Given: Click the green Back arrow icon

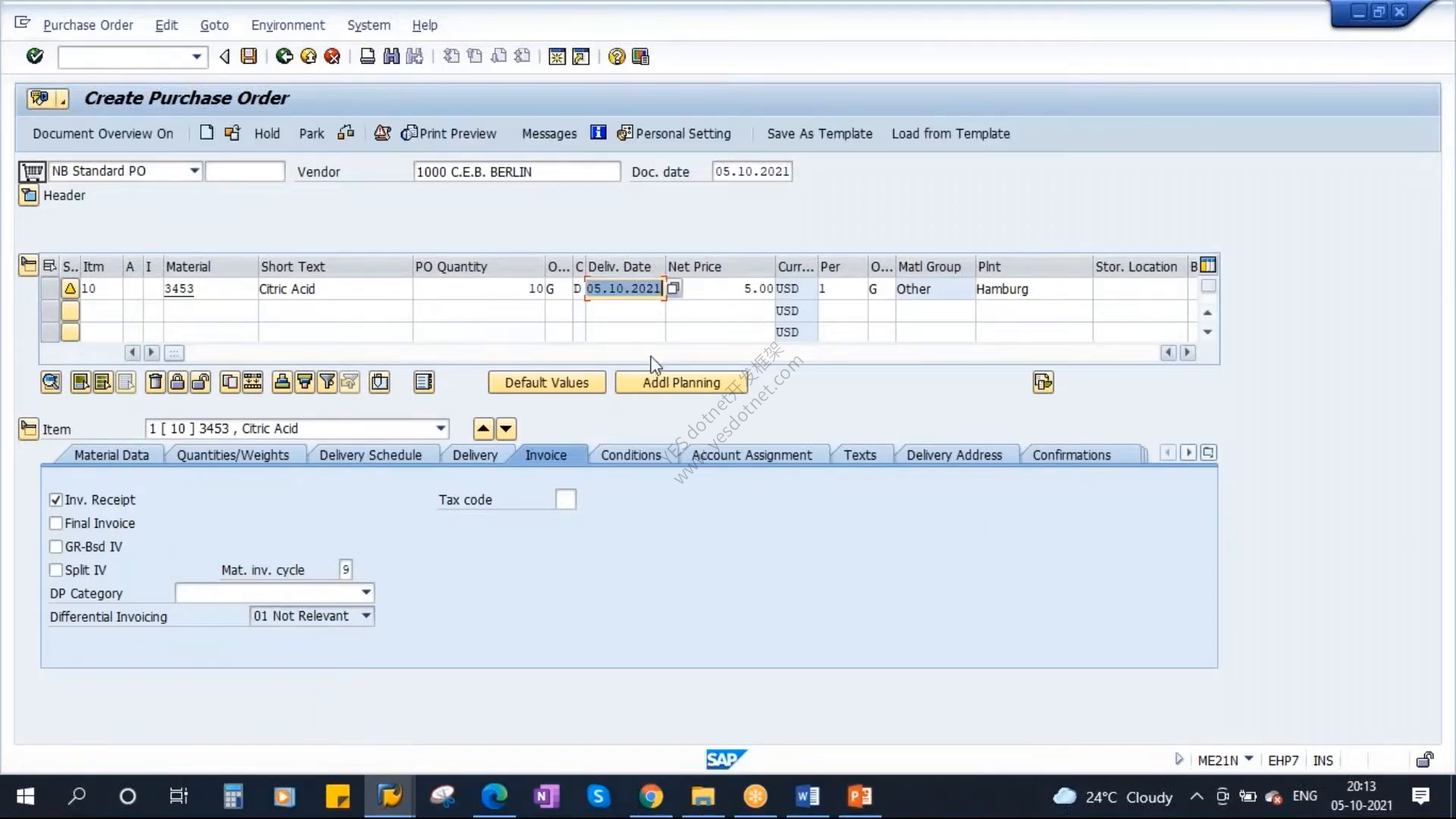Looking at the screenshot, I should point(284,56).
